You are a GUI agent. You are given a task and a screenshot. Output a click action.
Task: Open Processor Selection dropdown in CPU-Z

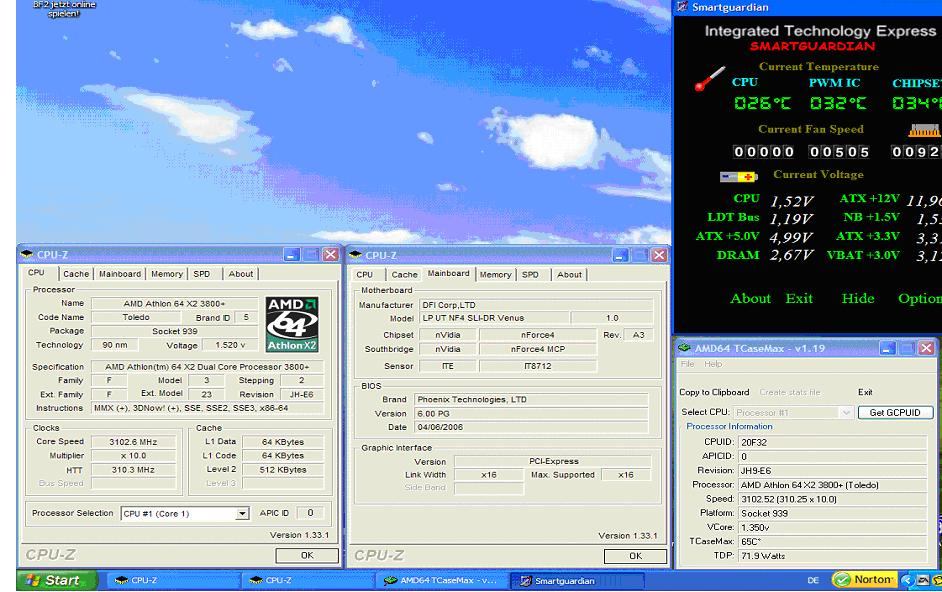pyautogui.click(x=242, y=513)
